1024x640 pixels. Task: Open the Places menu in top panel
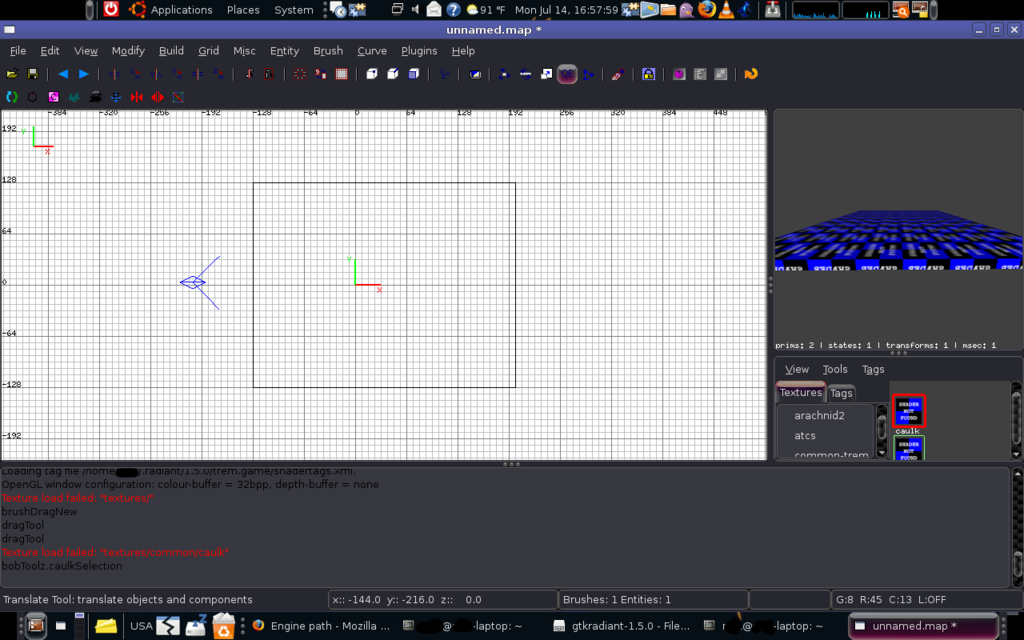(x=243, y=9)
